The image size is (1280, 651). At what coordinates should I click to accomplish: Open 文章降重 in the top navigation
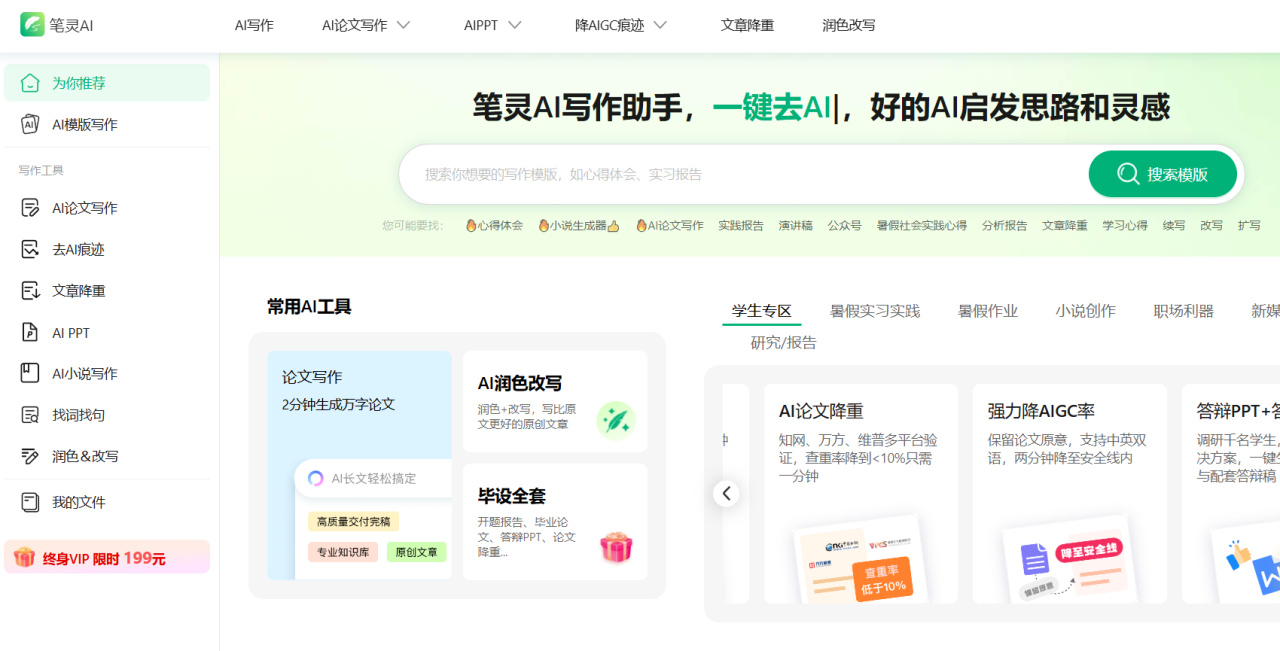pyautogui.click(x=747, y=25)
